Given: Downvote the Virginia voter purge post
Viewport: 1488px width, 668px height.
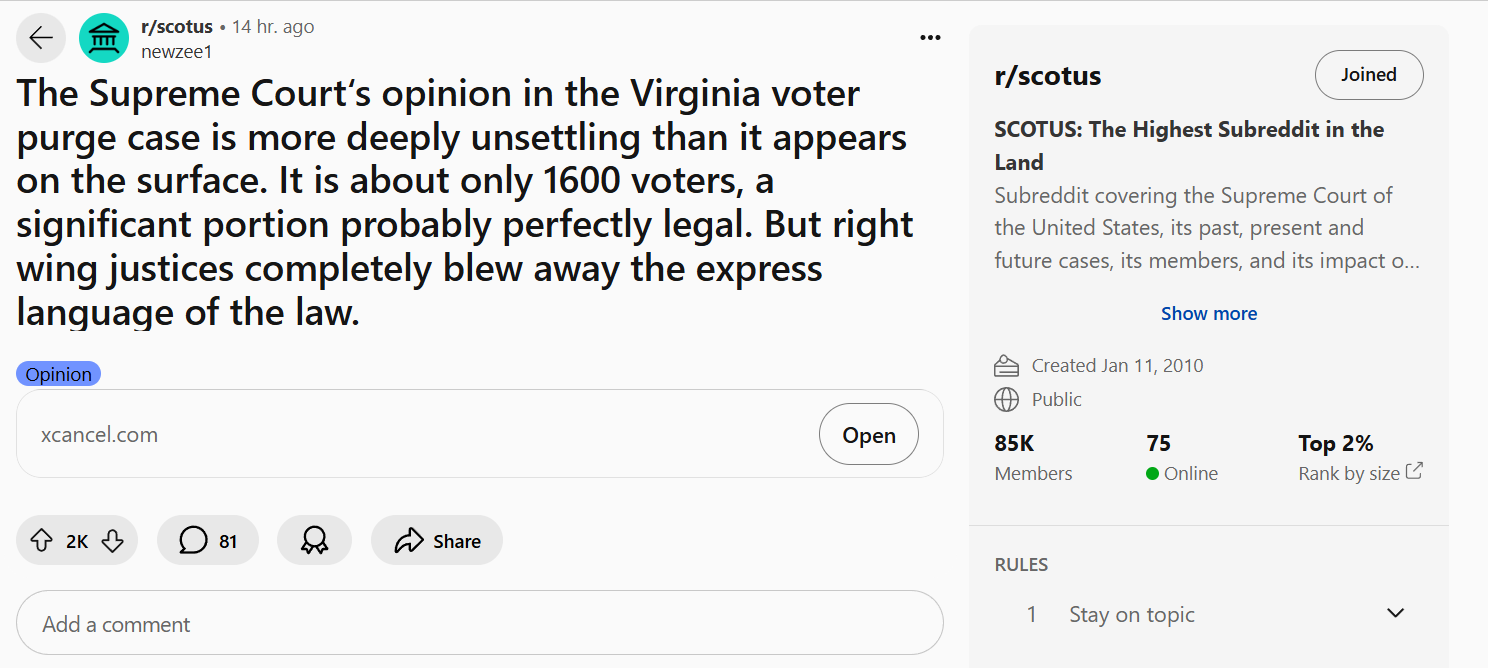Looking at the screenshot, I should coord(113,541).
